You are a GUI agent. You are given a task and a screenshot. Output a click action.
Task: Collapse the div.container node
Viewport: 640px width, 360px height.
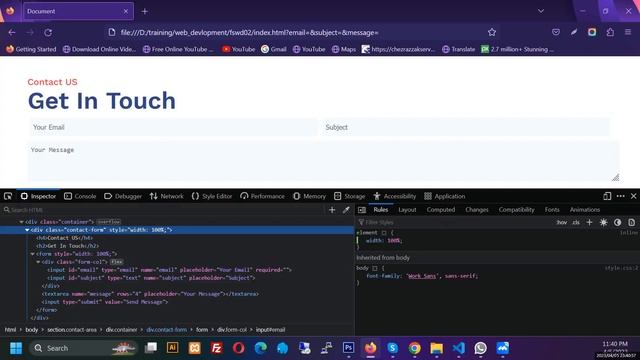pos(21,222)
